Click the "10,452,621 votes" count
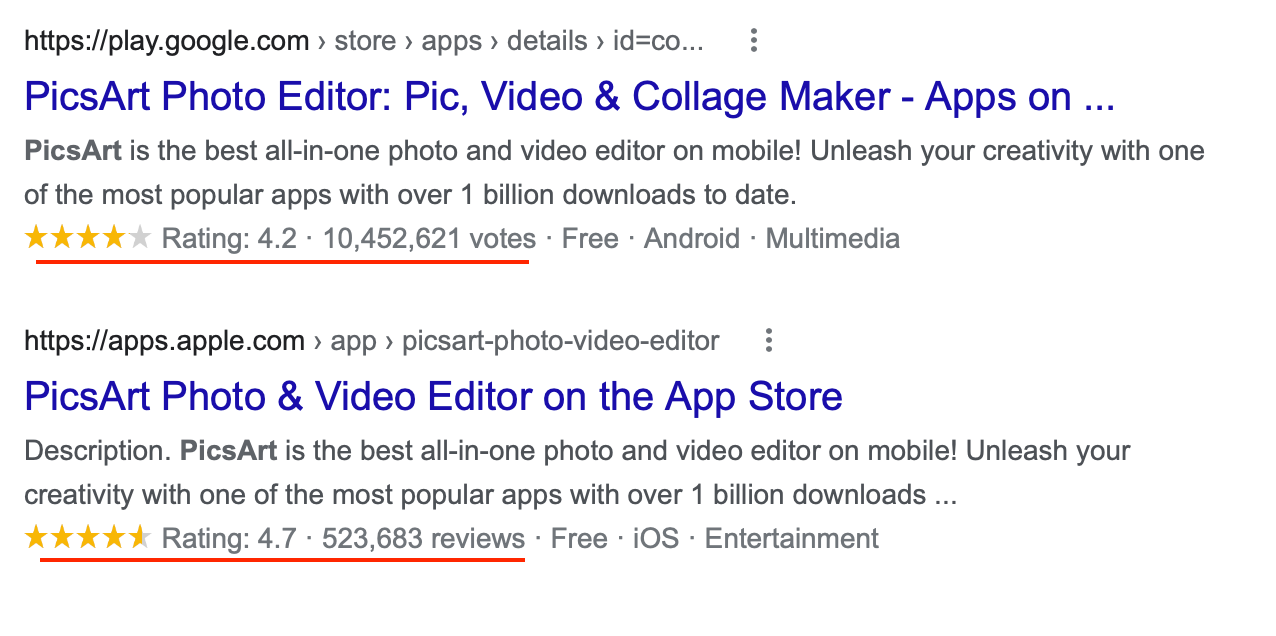This screenshot has width=1276, height=636. click(429, 239)
